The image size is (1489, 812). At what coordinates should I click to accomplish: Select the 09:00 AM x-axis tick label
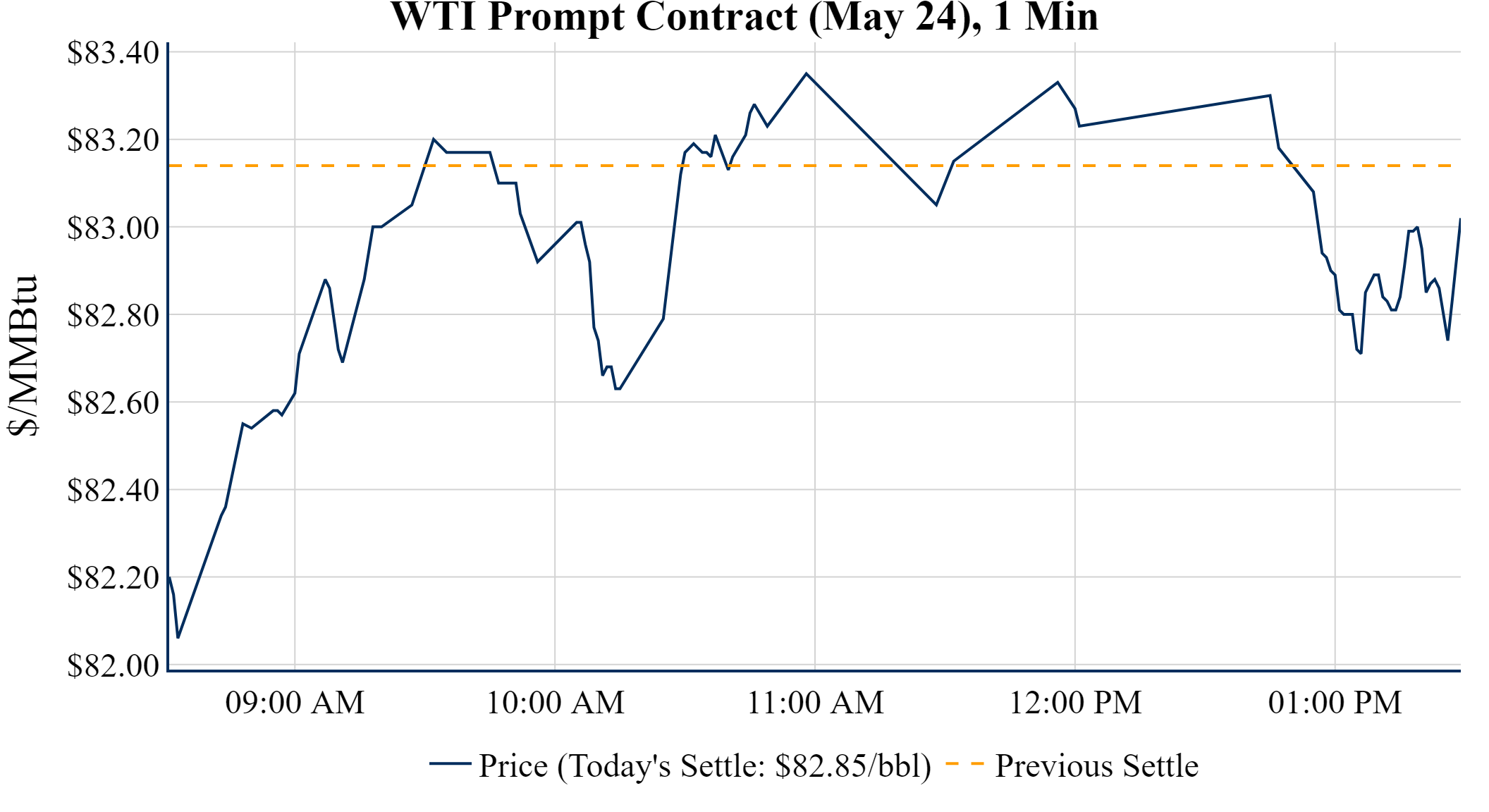coord(295,703)
